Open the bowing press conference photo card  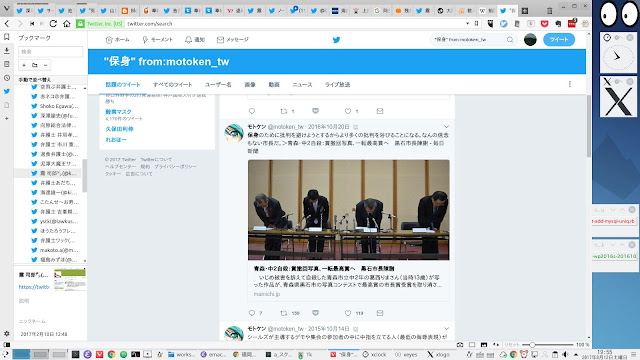point(349,210)
